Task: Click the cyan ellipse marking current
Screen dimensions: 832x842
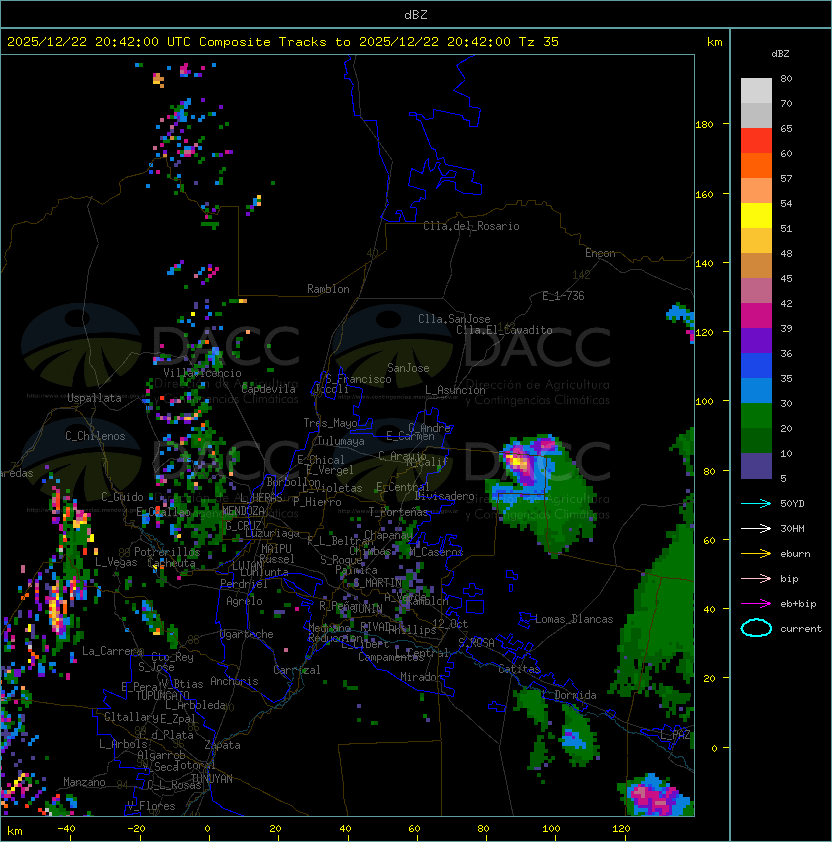Action: point(756,628)
